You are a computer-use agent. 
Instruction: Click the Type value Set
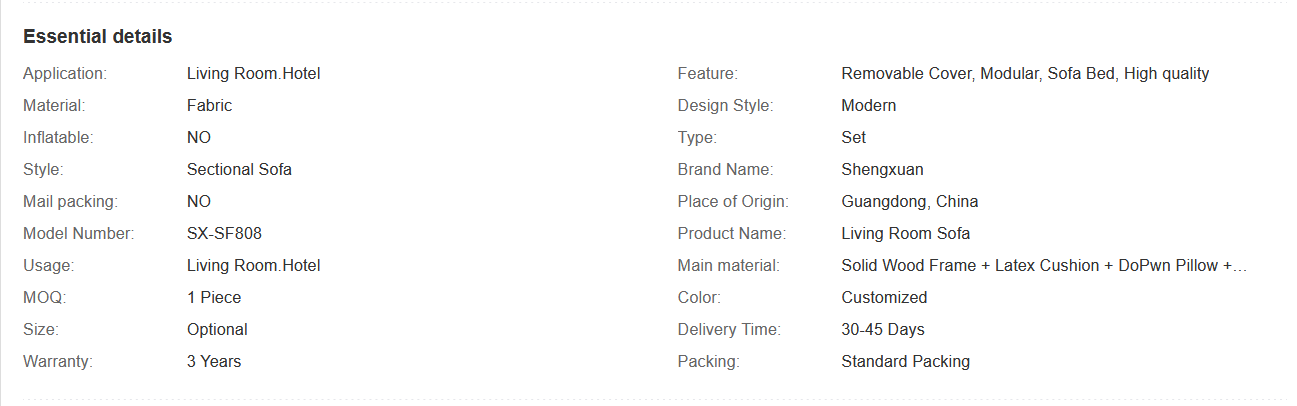(x=854, y=137)
